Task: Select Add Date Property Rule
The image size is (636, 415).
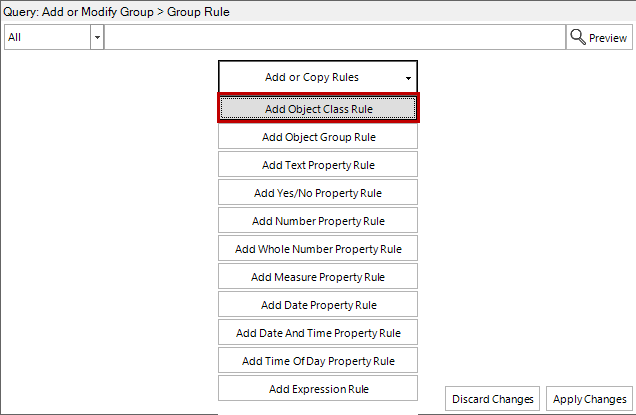Action: pyautogui.click(x=318, y=305)
